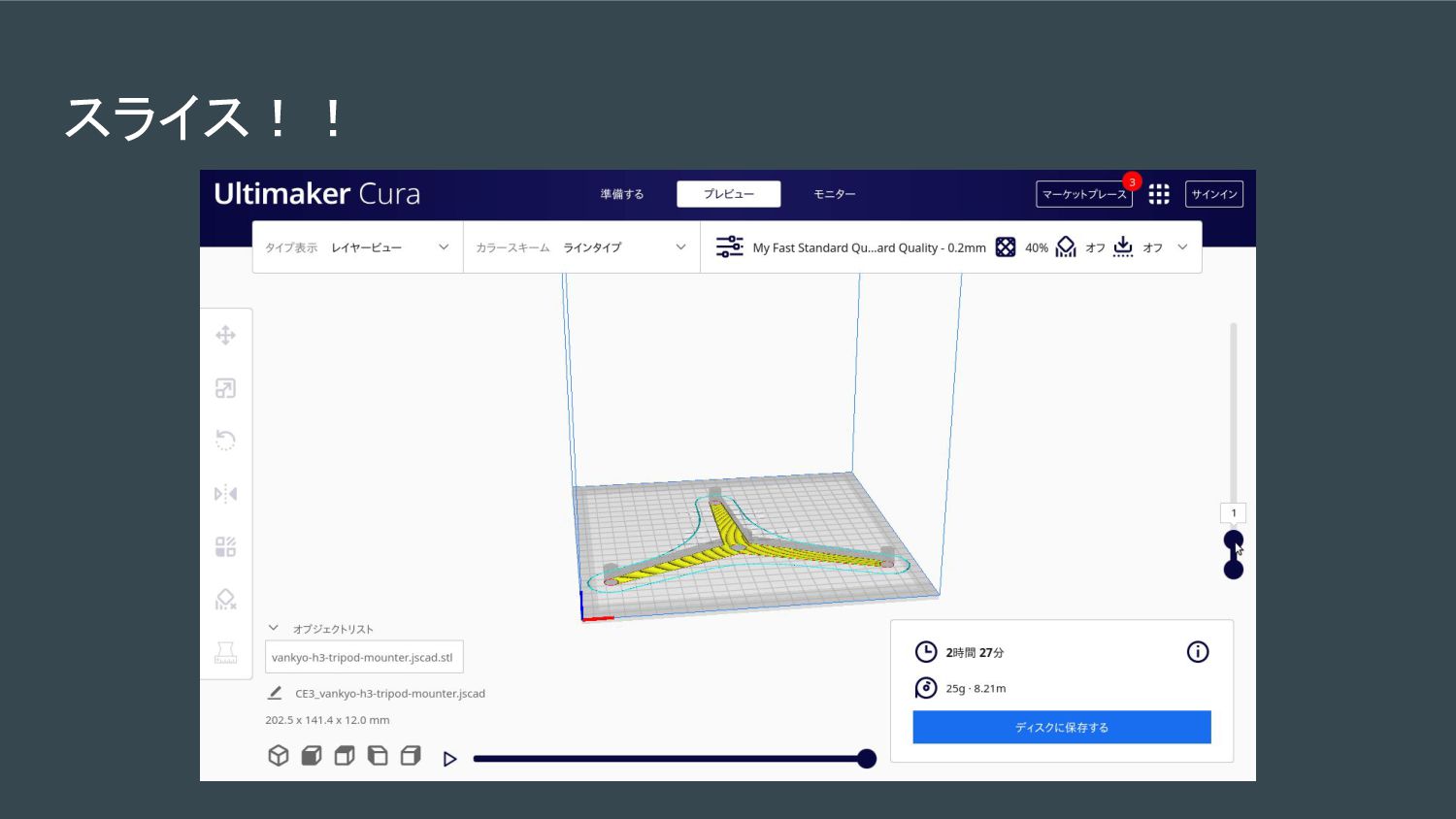Screen dimensions: 1456x819
Task: Click the 25g · 8.21m material text
Action: click(x=976, y=689)
